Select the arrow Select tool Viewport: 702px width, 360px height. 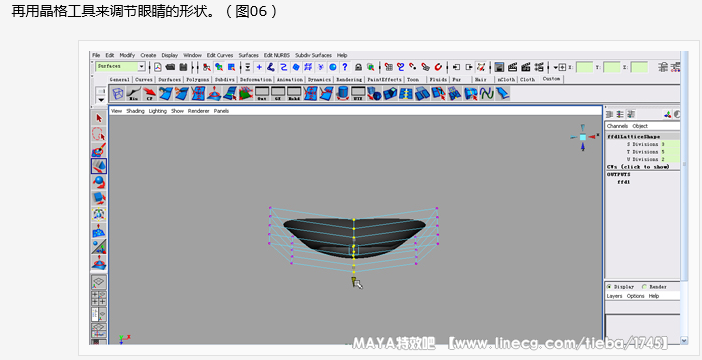pos(99,118)
